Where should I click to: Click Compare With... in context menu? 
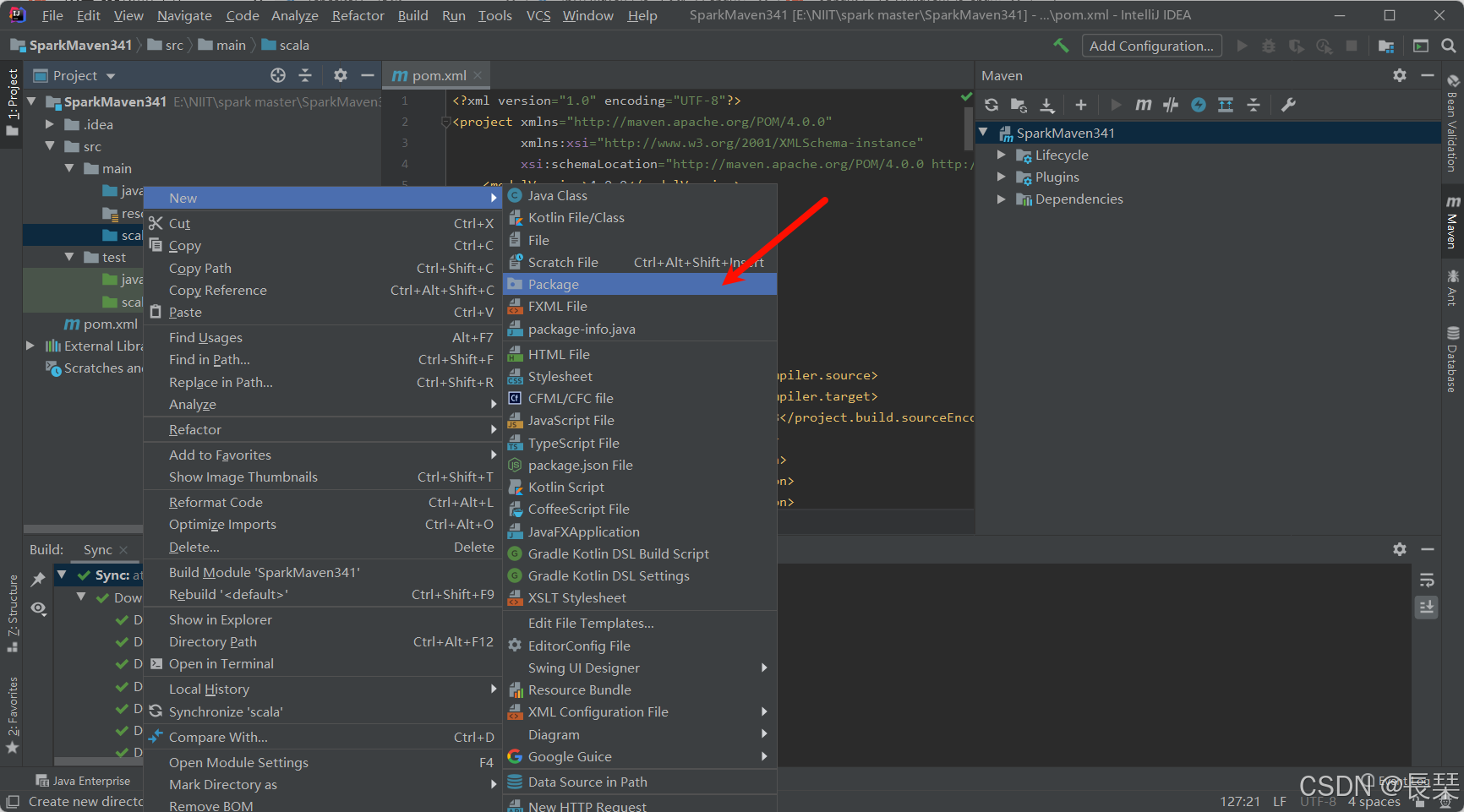[323, 737]
